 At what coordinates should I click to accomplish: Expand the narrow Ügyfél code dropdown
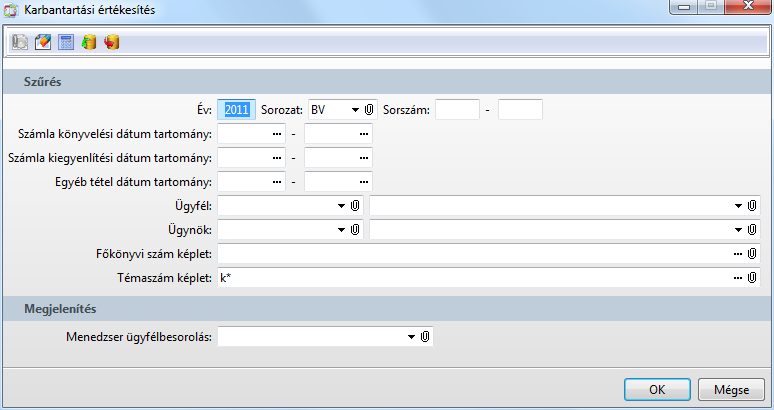[342, 206]
